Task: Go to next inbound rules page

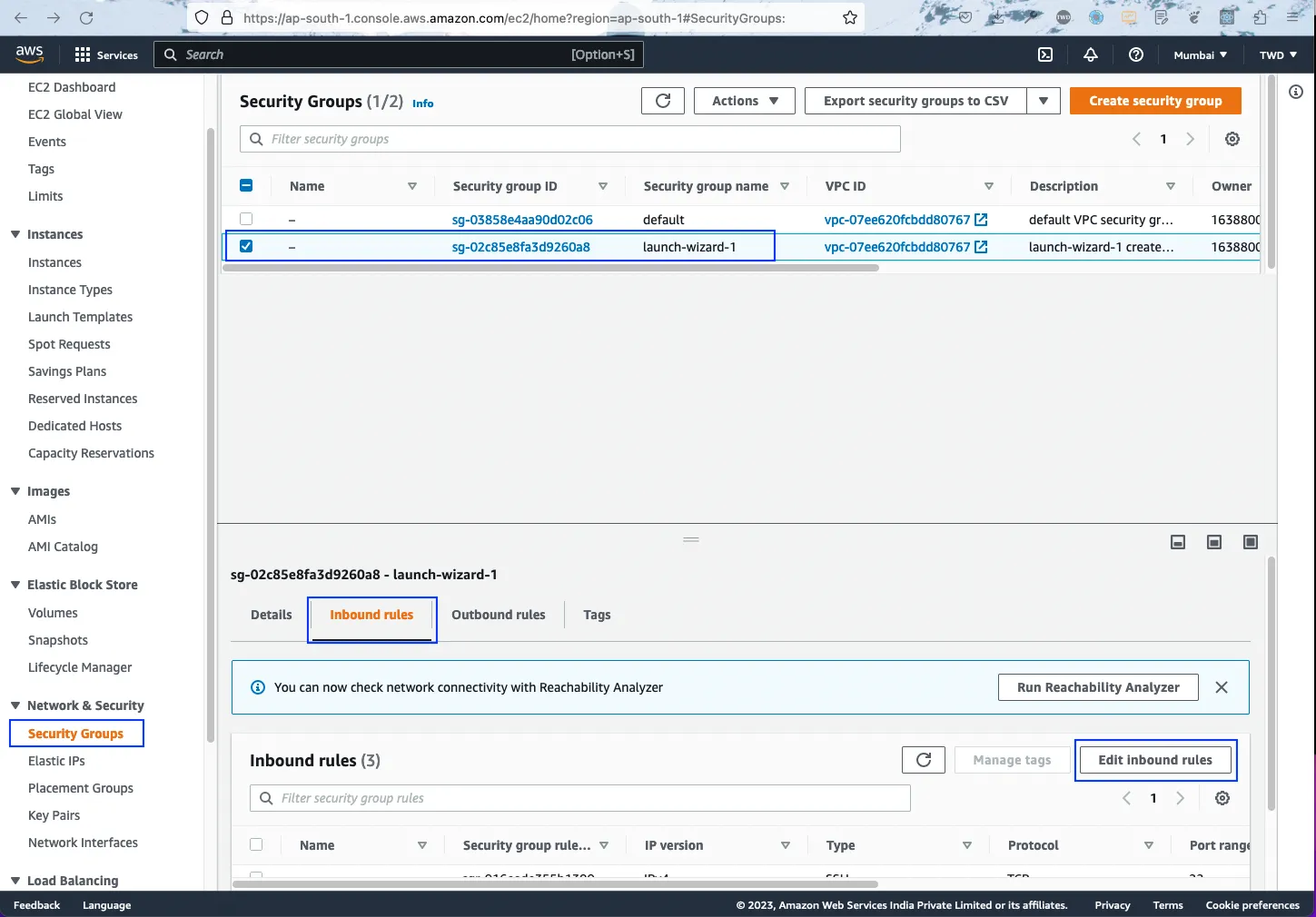Action: [x=1180, y=798]
